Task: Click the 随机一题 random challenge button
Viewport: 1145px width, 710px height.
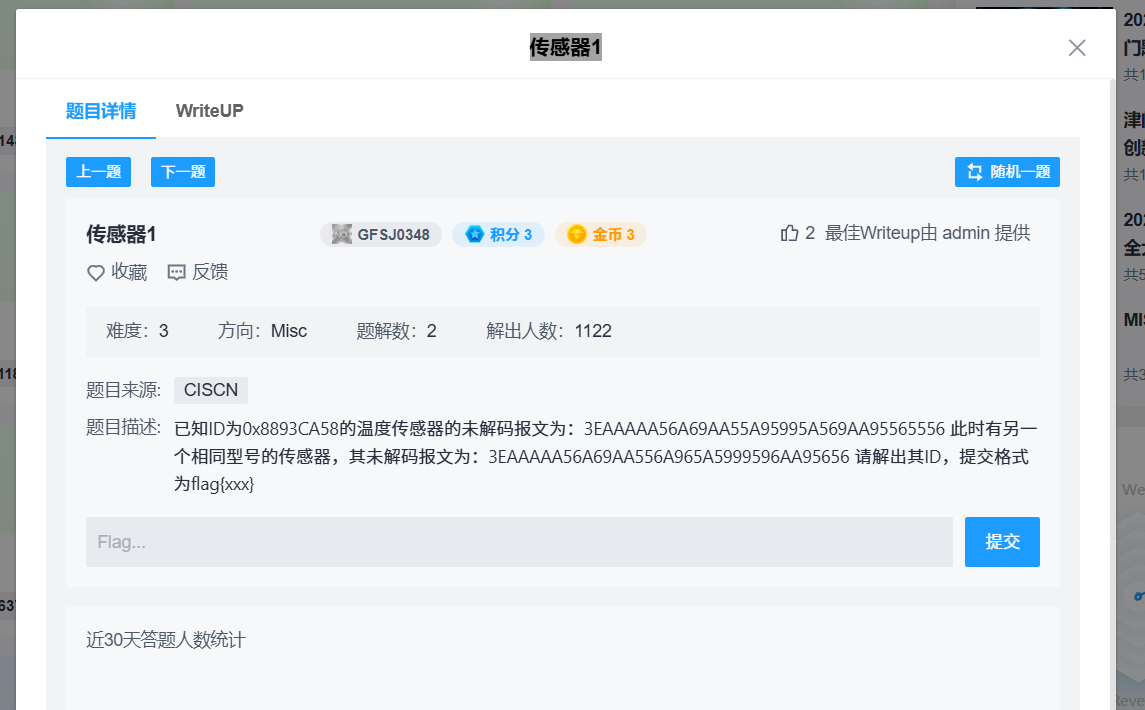Action: coord(1007,172)
